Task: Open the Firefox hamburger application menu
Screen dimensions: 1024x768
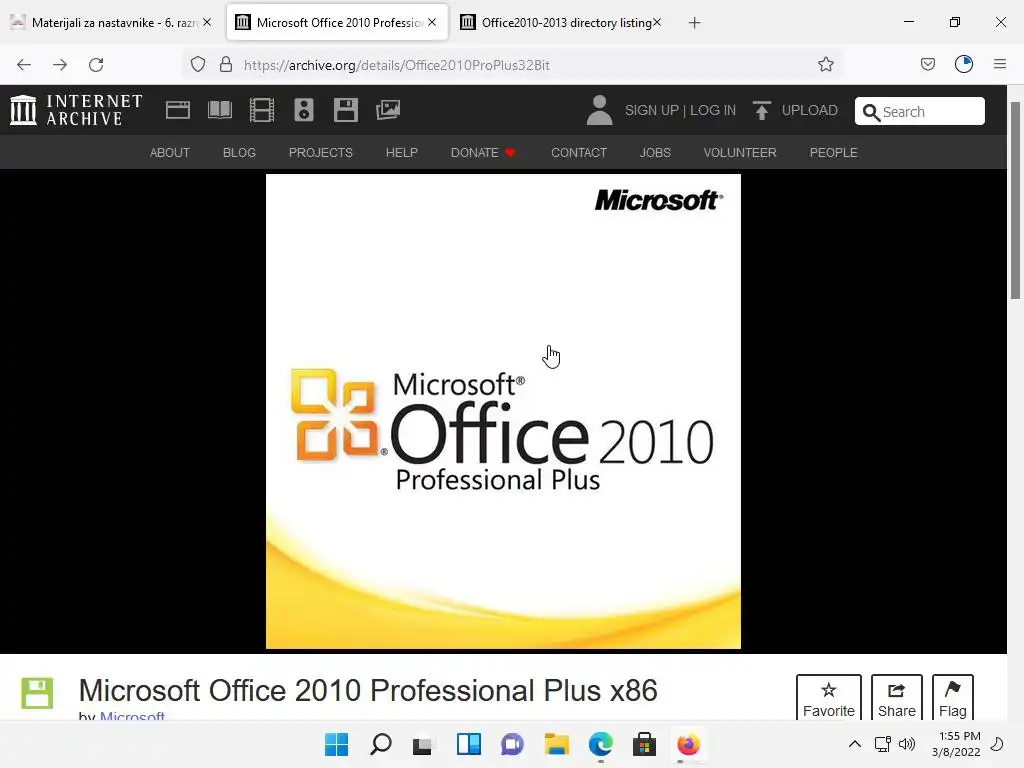Action: coord(1000,64)
